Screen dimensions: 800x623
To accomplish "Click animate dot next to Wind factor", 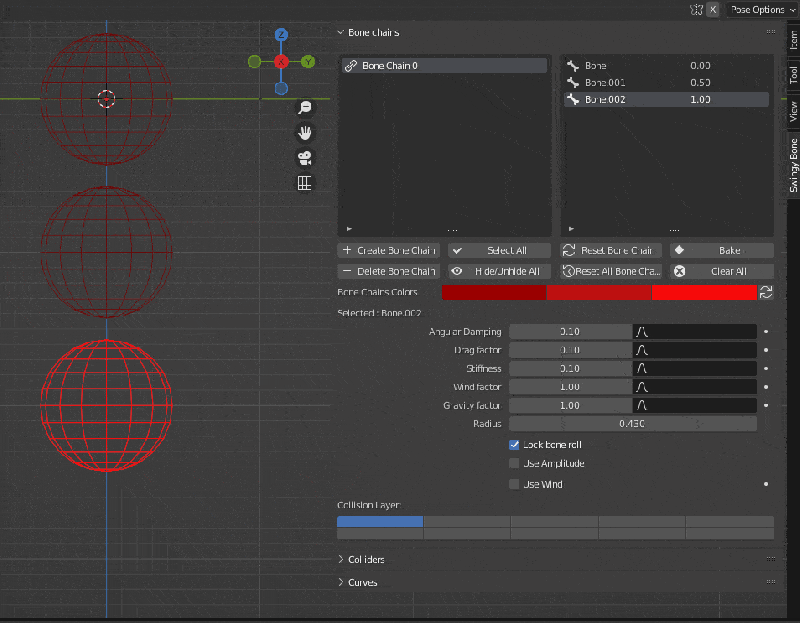I will click(766, 387).
